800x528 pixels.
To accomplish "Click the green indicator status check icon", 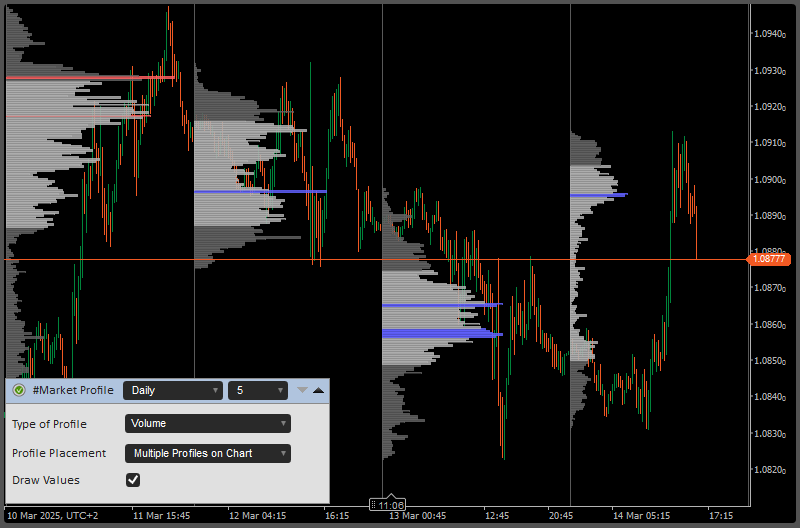I will [19, 390].
